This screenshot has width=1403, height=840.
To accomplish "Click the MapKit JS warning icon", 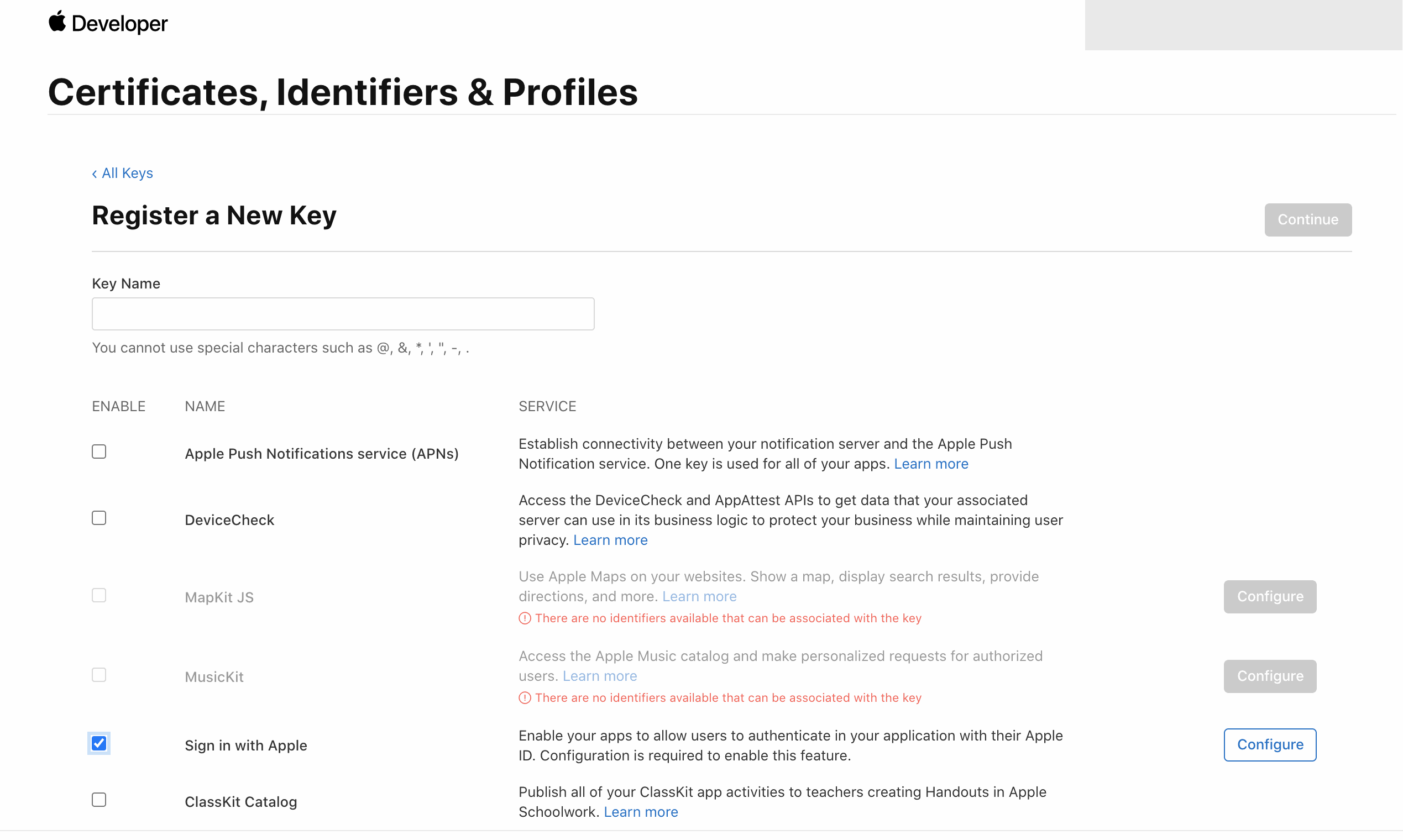I will point(525,619).
